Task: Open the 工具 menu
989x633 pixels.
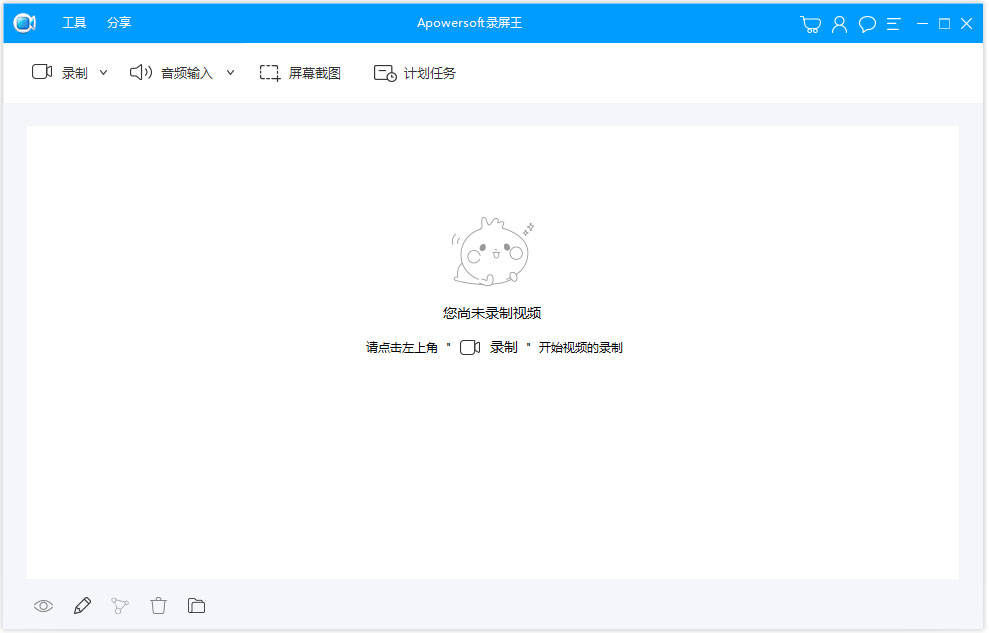Action: coord(73,22)
